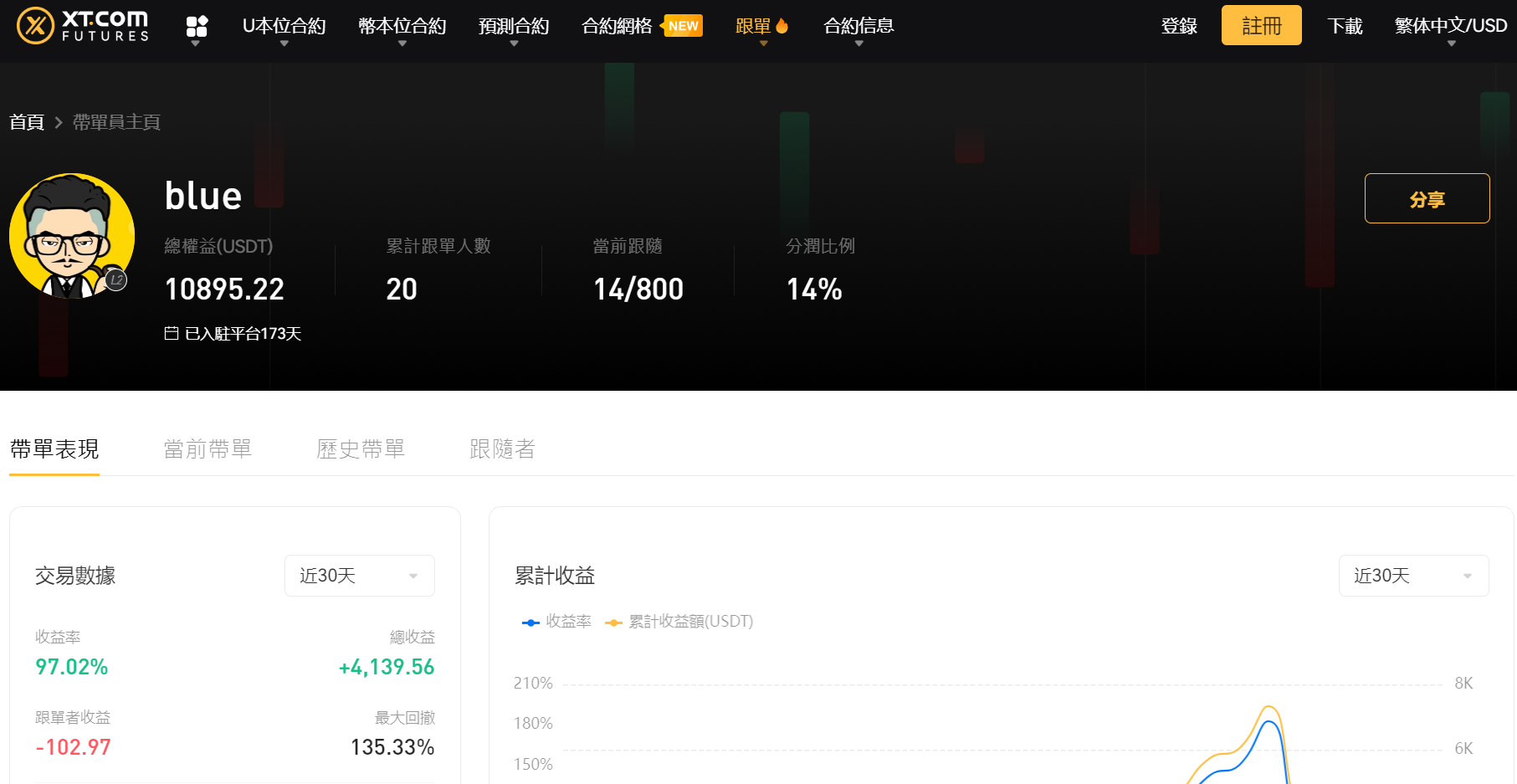Expand the 幣本位合約 menu
The image size is (1517, 784).
(402, 26)
